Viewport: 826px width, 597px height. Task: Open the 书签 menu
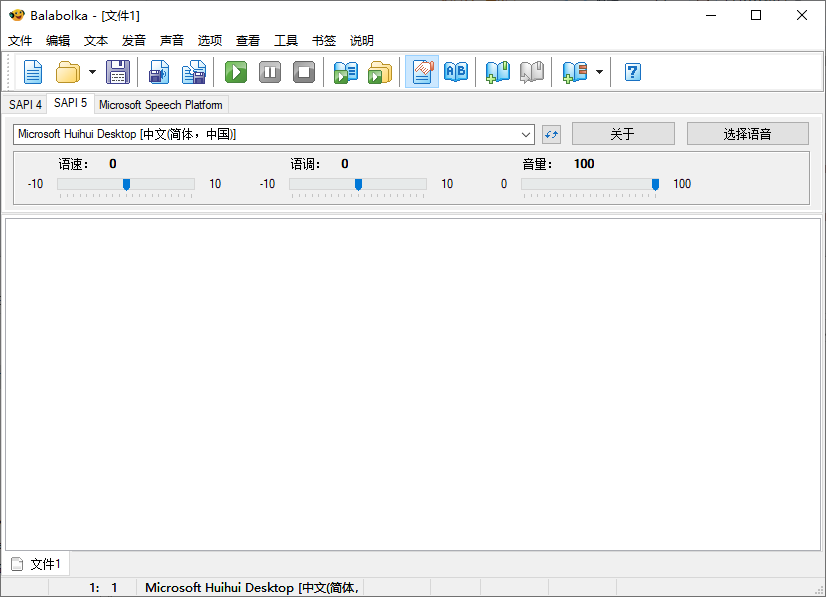click(x=324, y=41)
